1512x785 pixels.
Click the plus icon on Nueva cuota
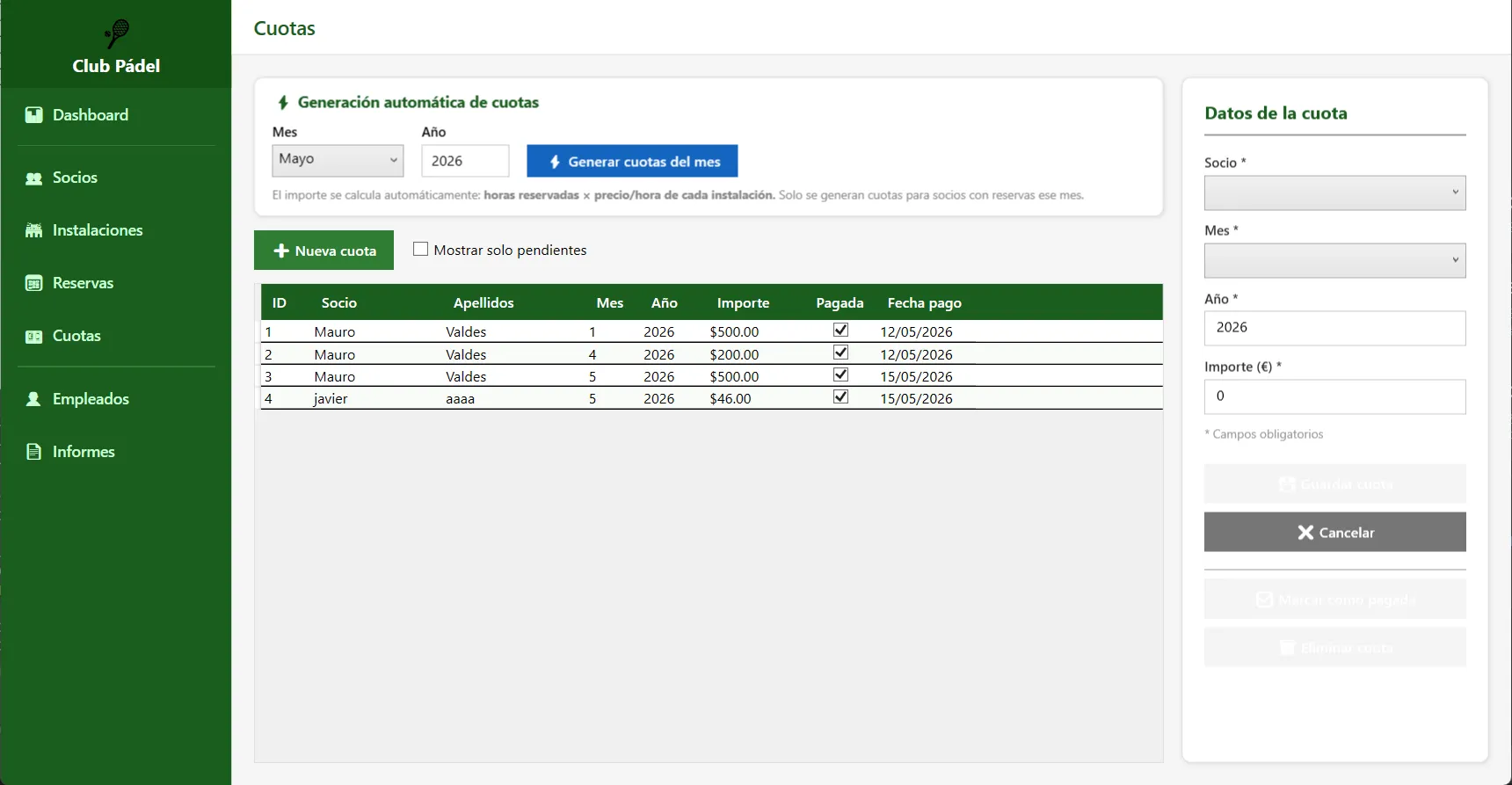281,251
